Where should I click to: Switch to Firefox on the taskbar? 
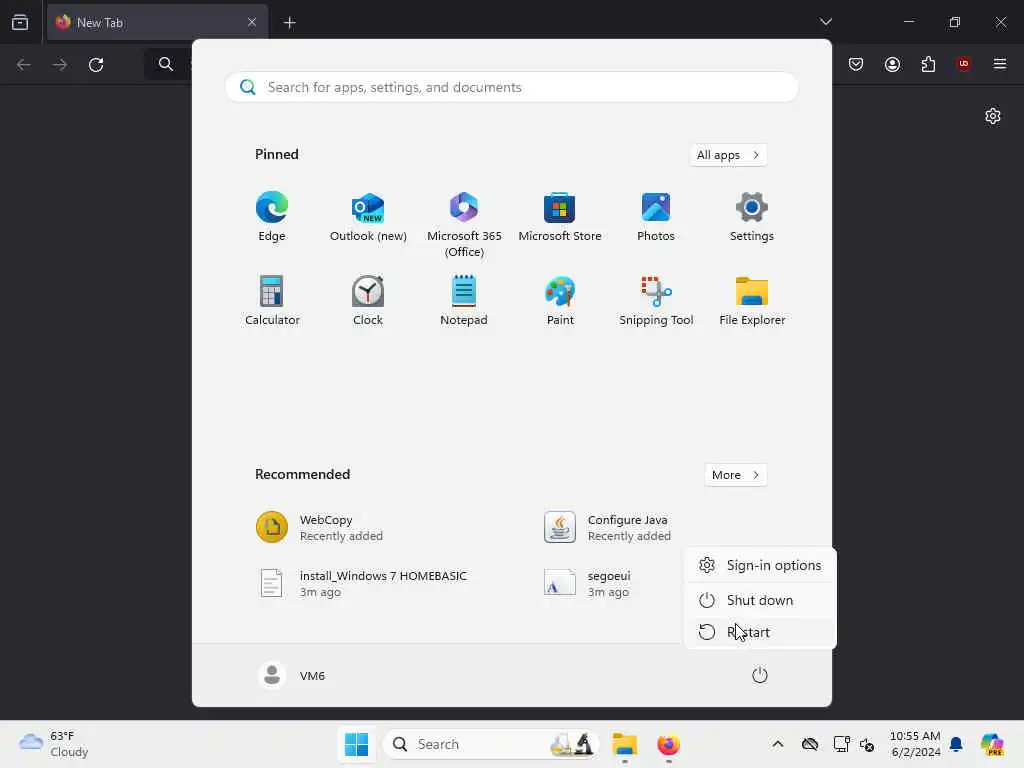pyautogui.click(x=668, y=744)
